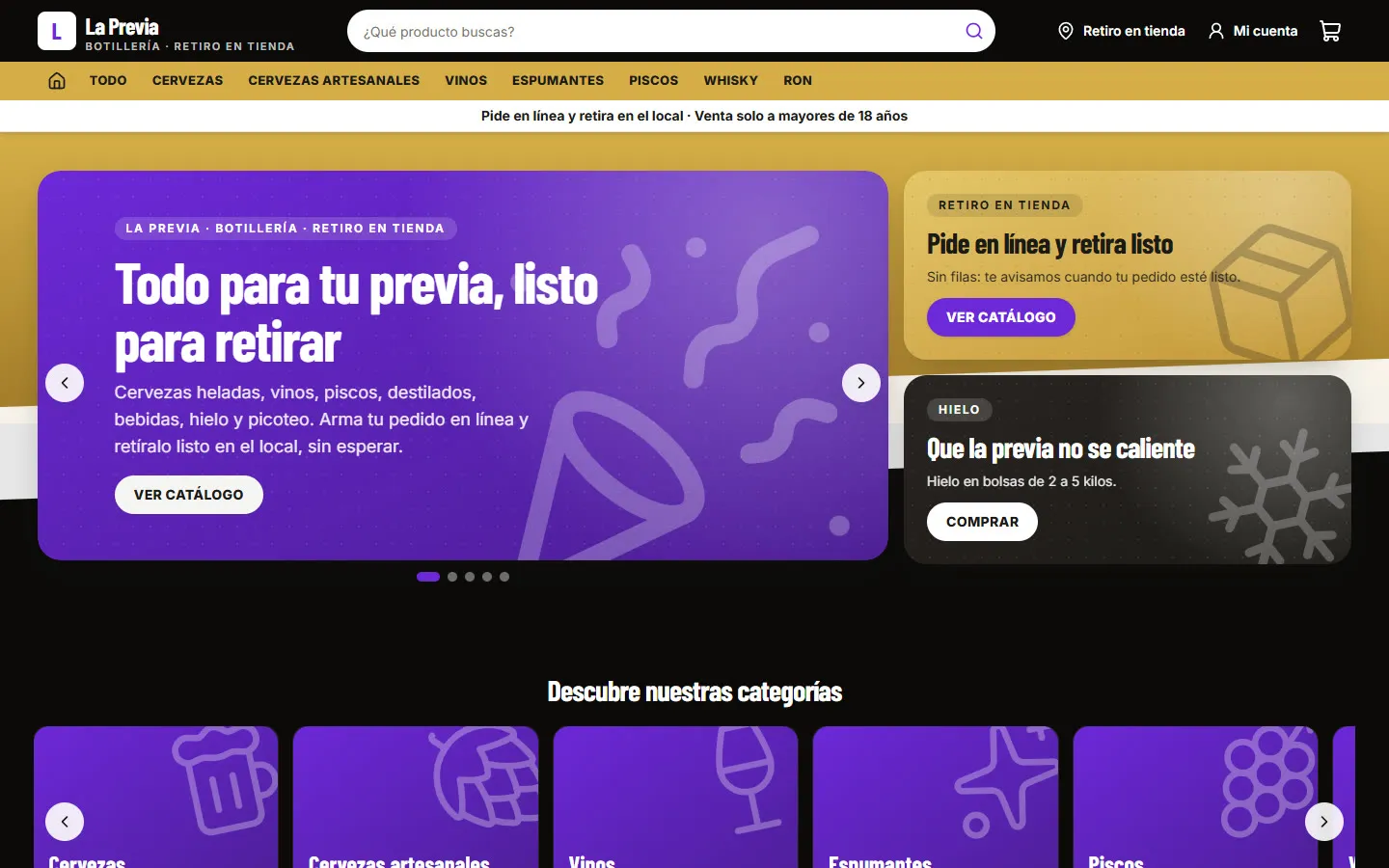Click 'Pide en línea y retira listo' heading
Viewport: 1389px width, 868px height.
(1049, 245)
